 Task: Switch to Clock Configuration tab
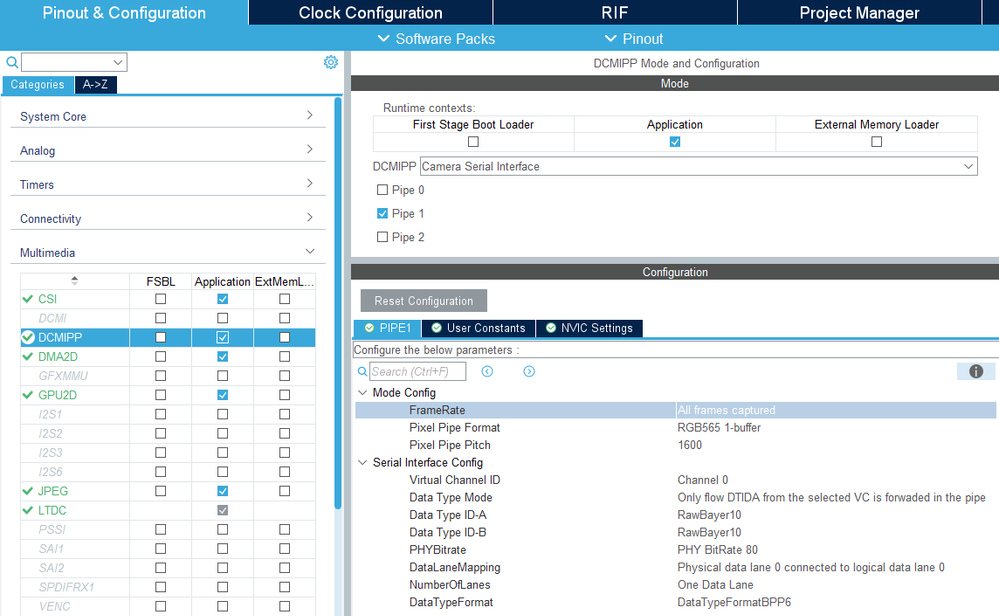point(370,13)
